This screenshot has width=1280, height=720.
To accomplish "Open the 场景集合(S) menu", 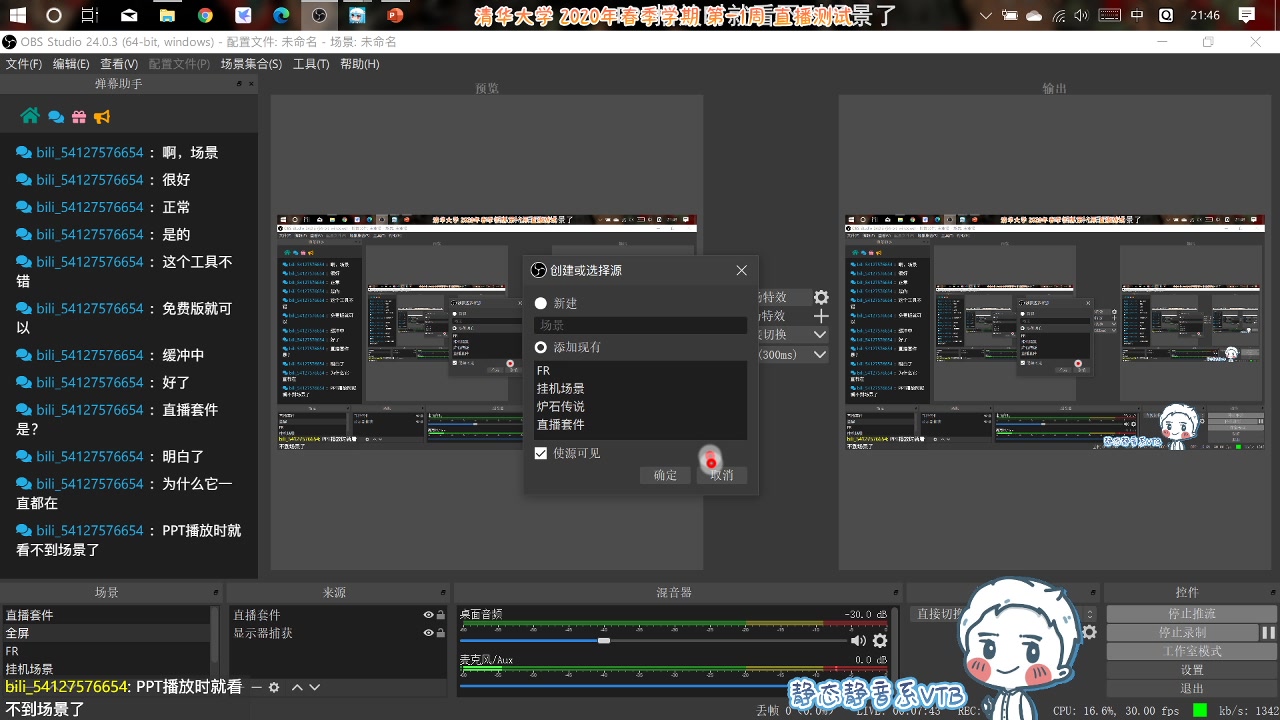I will click(x=251, y=64).
